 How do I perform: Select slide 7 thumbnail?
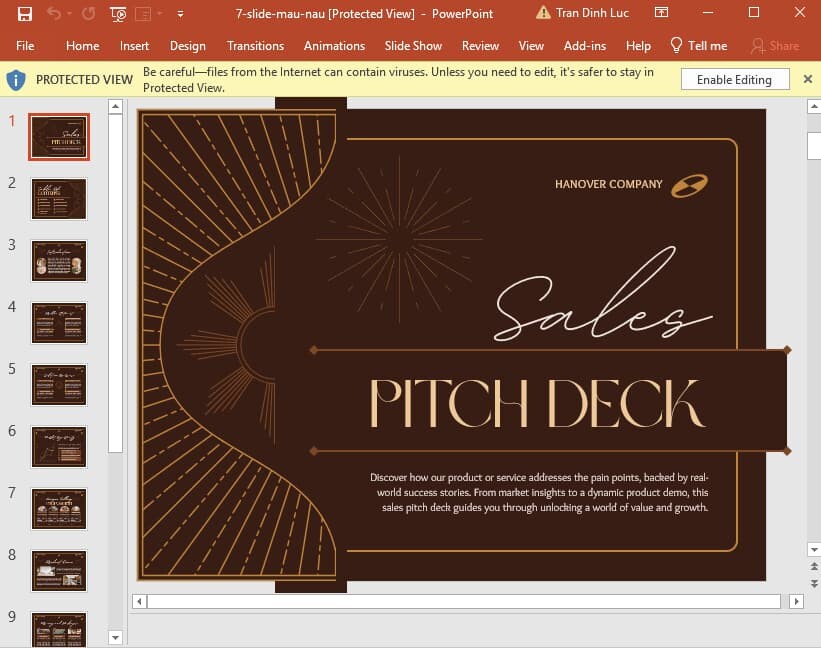tap(59, 509)
